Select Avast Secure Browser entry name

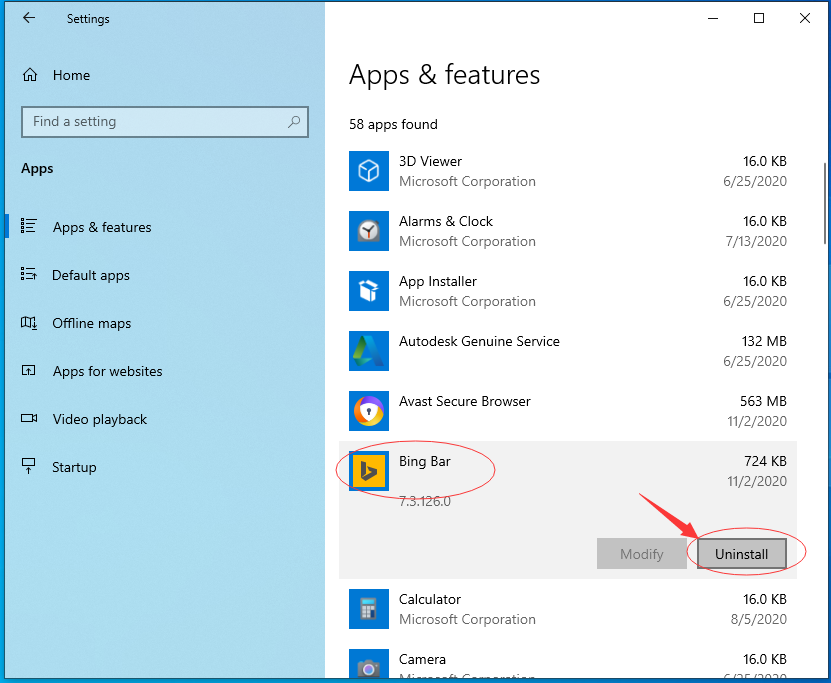pos(464,401)
